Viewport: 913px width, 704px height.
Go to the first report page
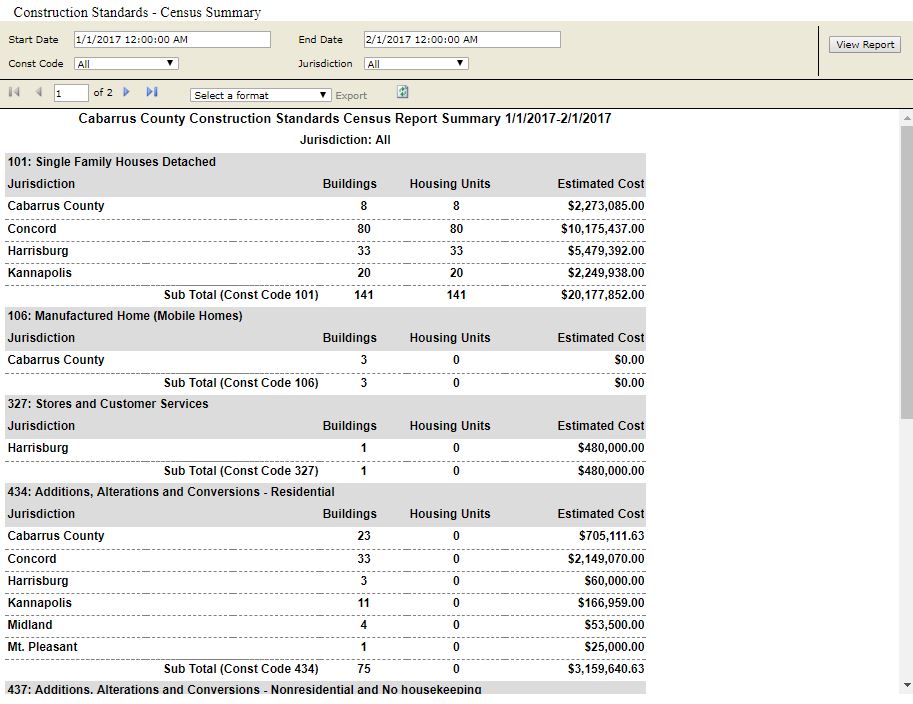(x=14, y=92)
